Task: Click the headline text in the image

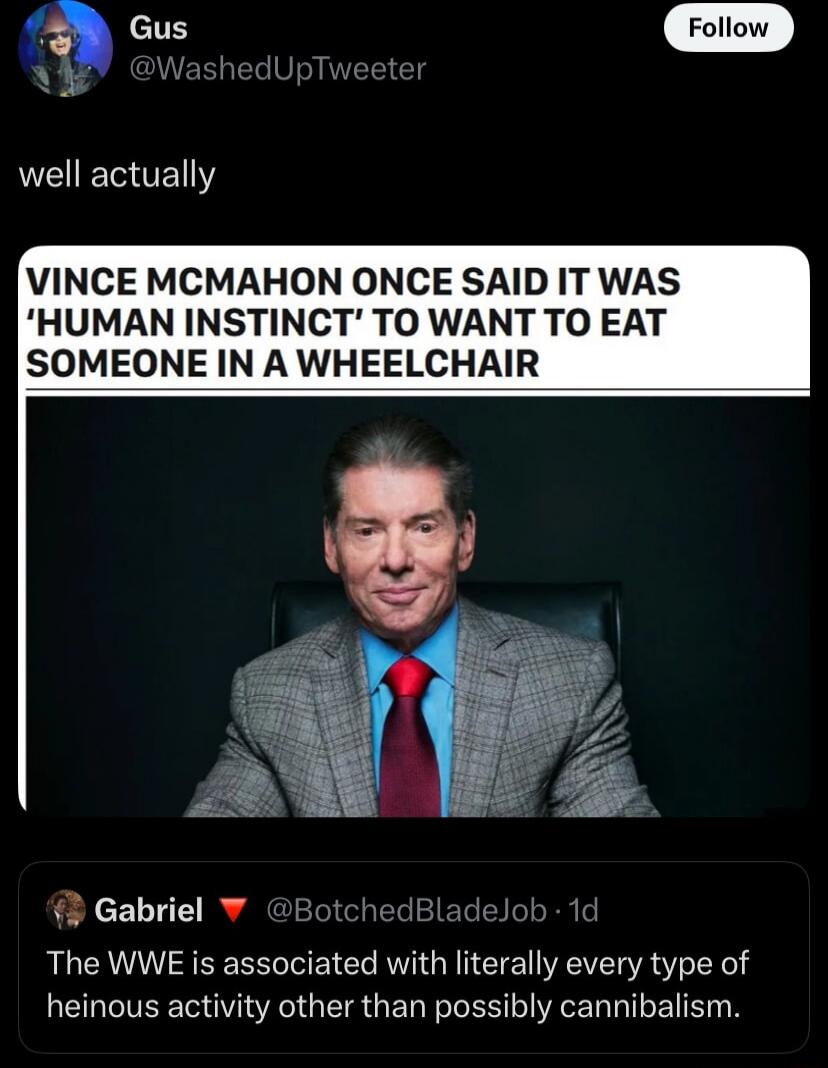Action: click(x=353, y=321)
